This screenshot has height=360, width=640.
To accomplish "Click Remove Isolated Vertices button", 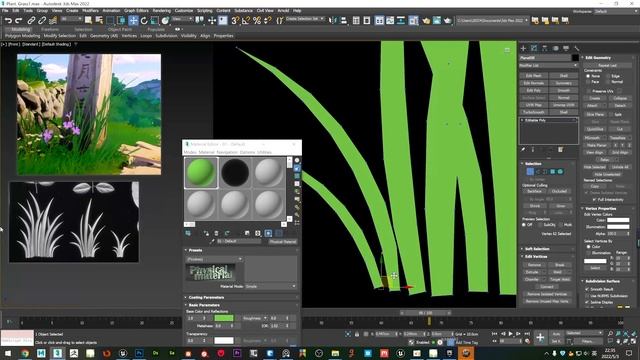I will click(x=547, y=294).
